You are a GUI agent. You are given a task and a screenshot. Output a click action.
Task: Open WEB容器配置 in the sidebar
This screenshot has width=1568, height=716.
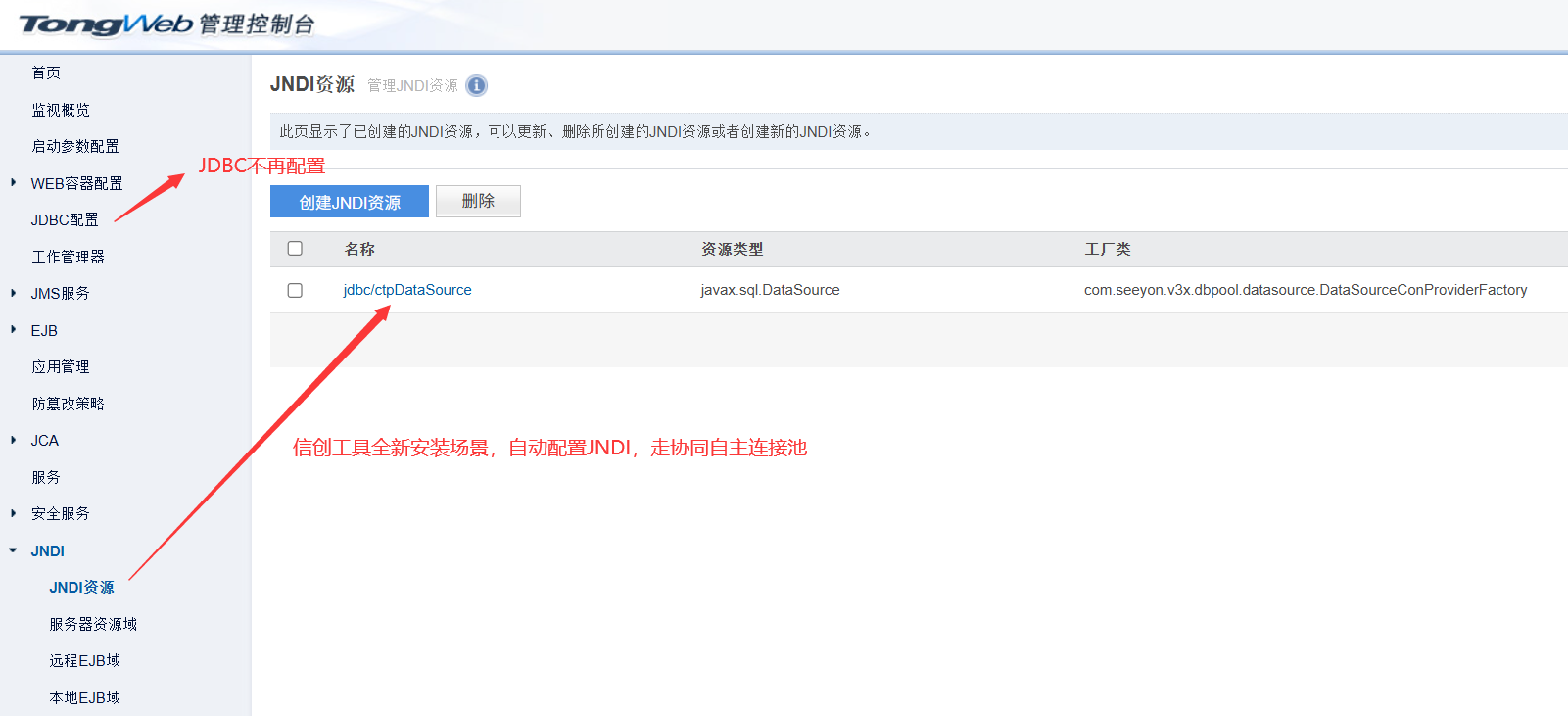point(77,183)
